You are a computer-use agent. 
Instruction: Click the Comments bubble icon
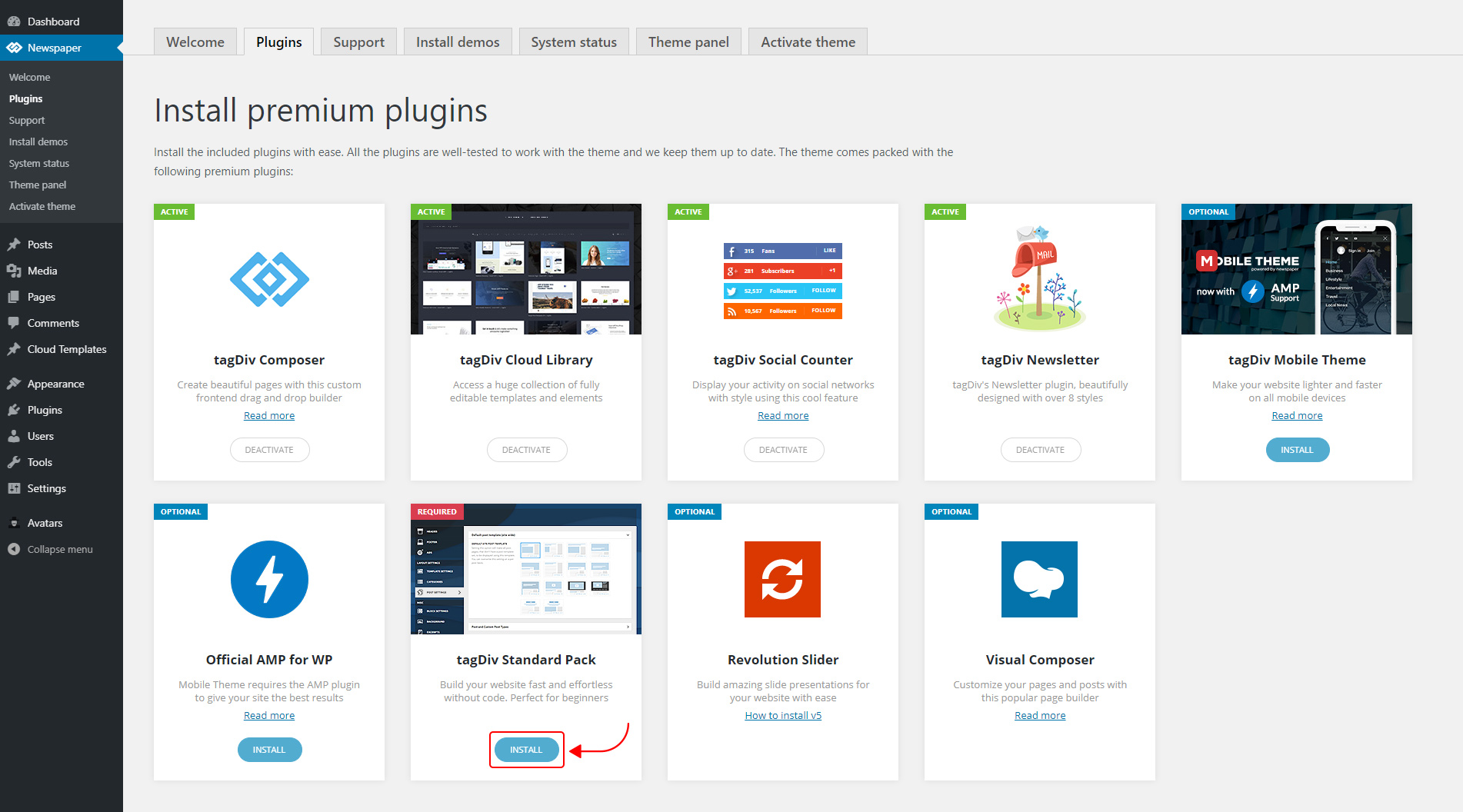[14, 323]
